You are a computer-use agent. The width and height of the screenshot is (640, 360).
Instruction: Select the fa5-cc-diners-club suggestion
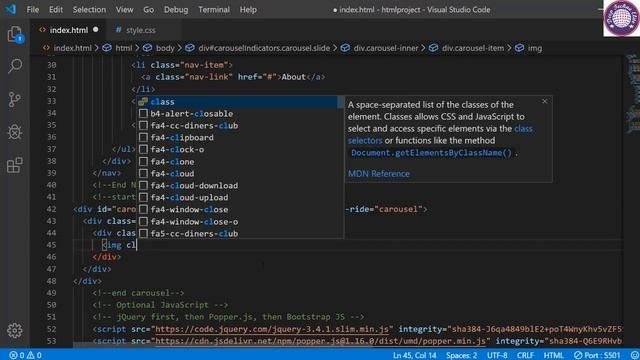[240, 233]
